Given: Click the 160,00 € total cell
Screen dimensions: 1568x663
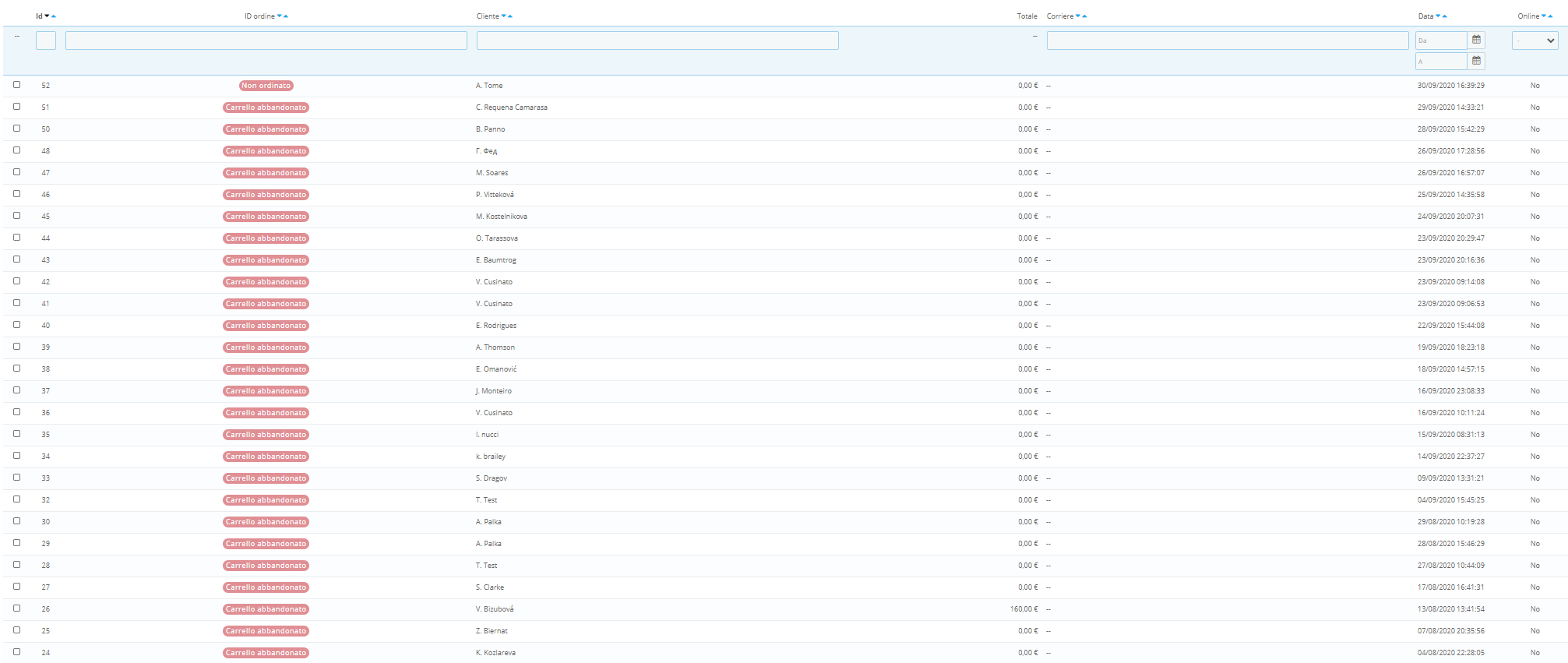Looking at the screenshot, I should click(x=1024, y=609).
